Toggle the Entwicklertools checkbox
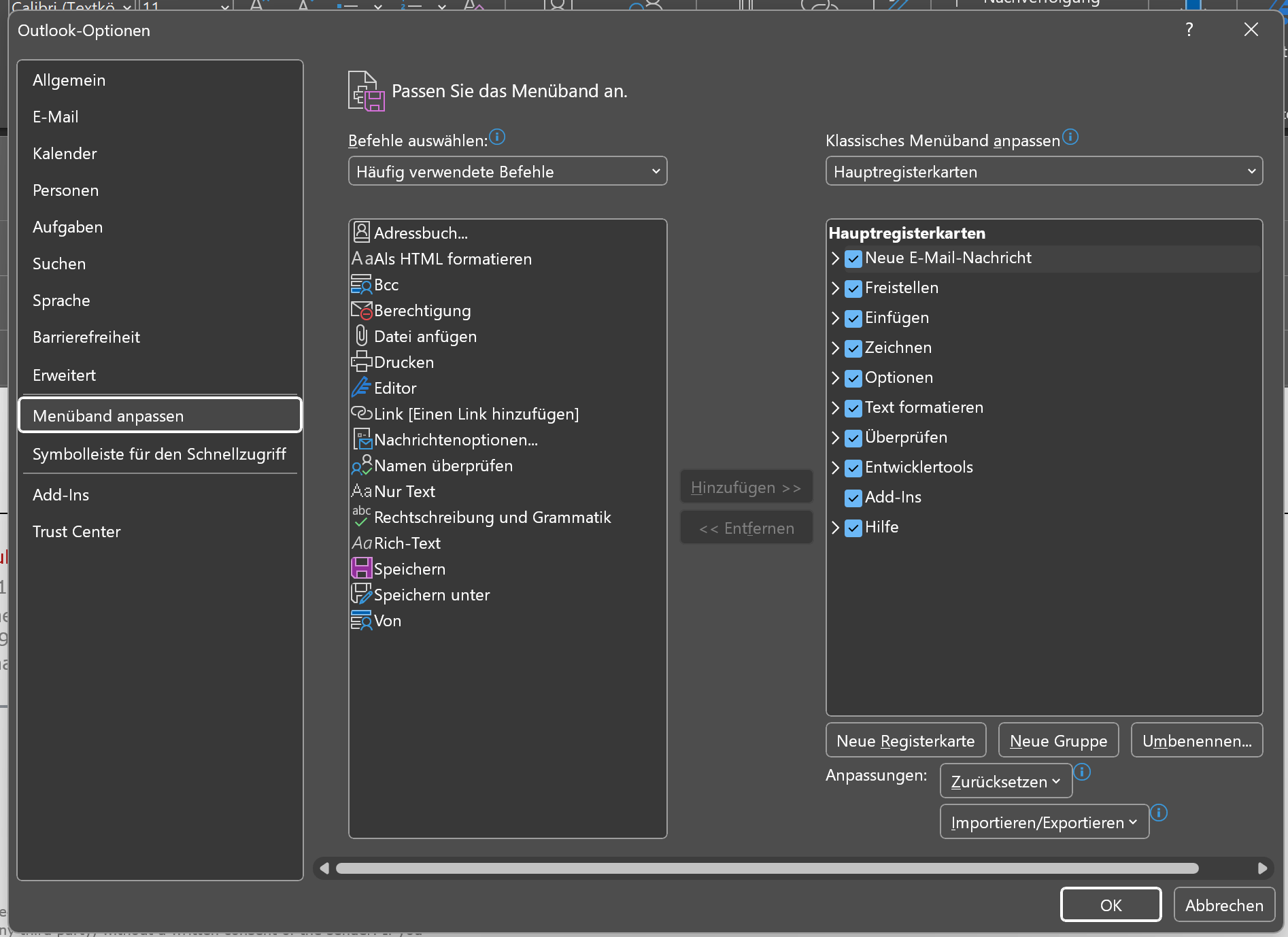Image resolution: width=1288 pixels, height=937 pixels. [853, 468]
